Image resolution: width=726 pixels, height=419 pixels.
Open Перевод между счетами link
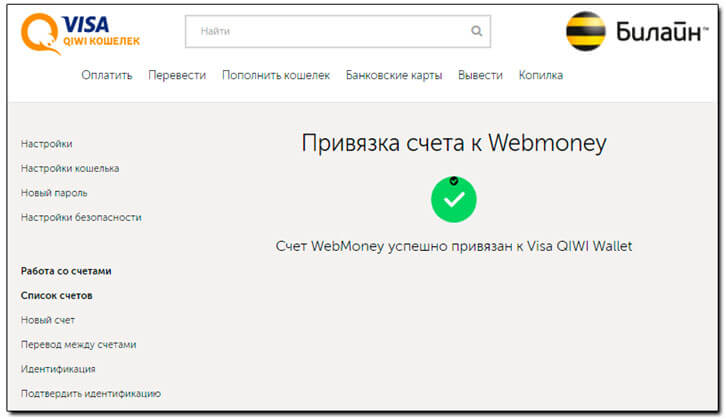78,345
